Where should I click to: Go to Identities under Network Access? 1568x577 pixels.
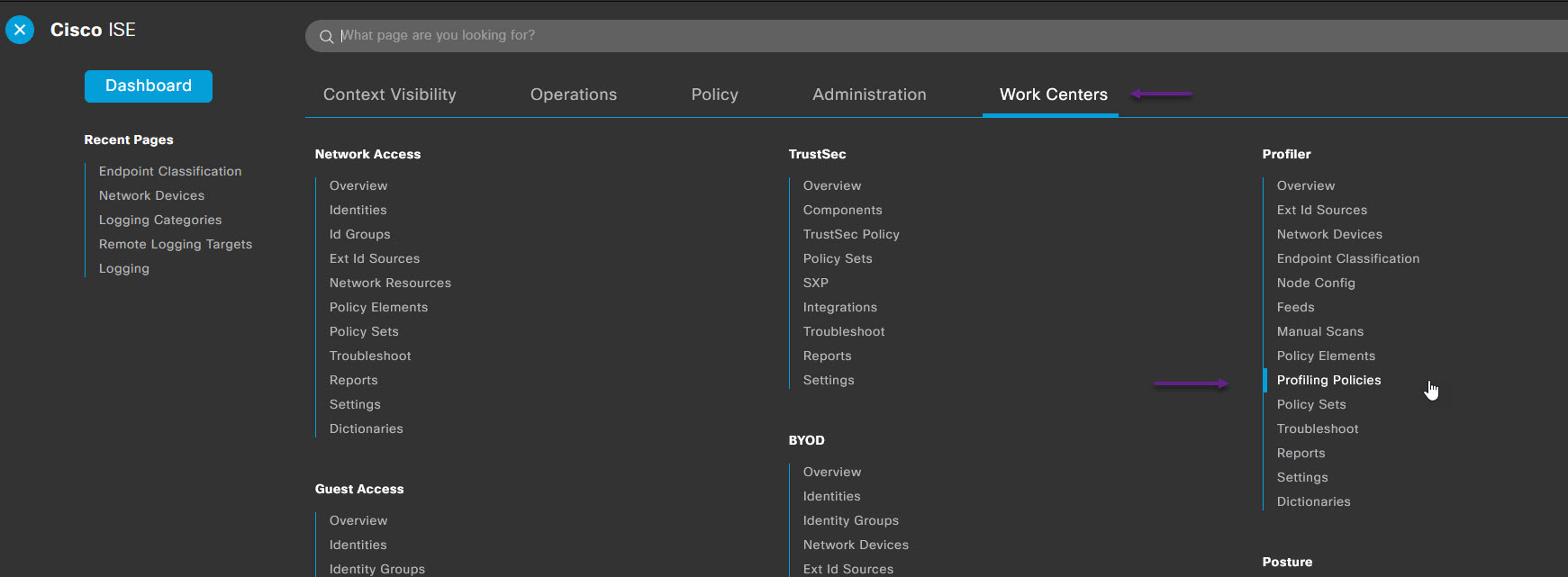pyautogui.click(x=358, y=210)
